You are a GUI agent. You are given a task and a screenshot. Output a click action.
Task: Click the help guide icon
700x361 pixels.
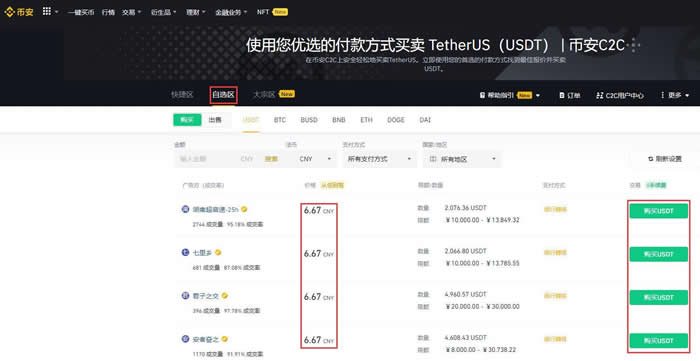coord(482,95)
